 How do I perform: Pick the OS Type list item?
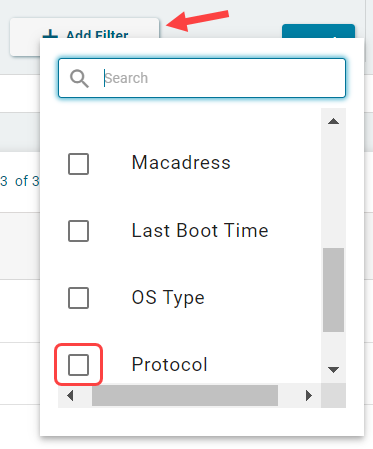click(x=168, y=298)
